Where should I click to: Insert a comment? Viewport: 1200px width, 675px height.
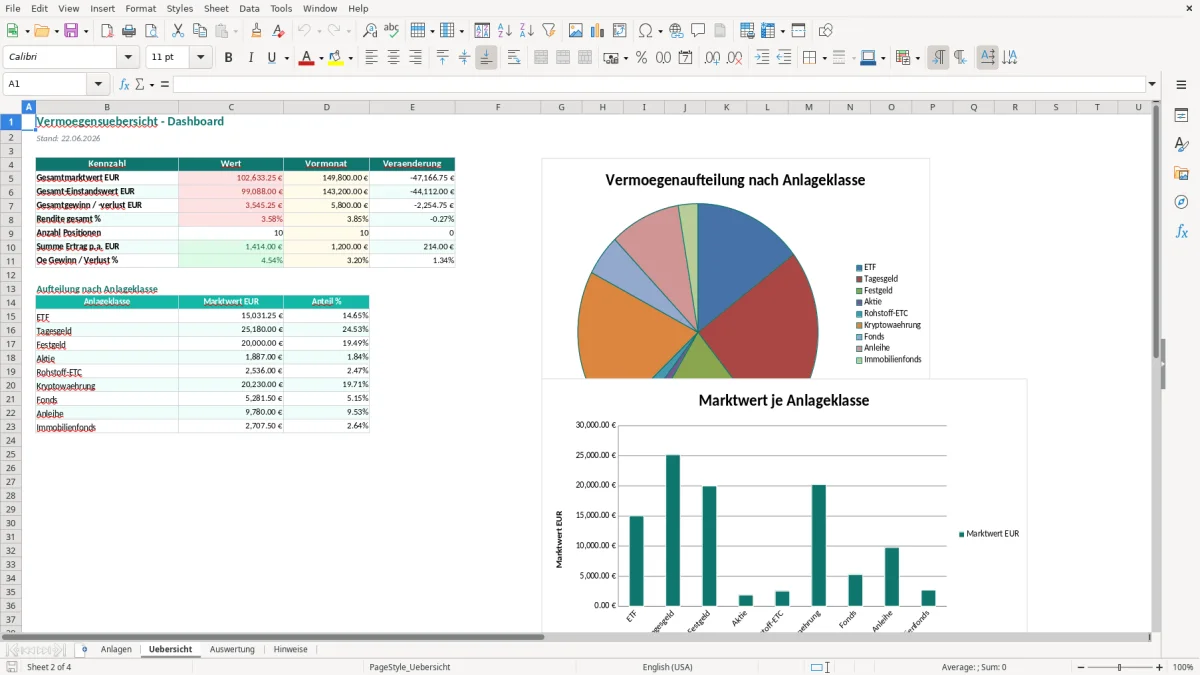pos(698,30)
